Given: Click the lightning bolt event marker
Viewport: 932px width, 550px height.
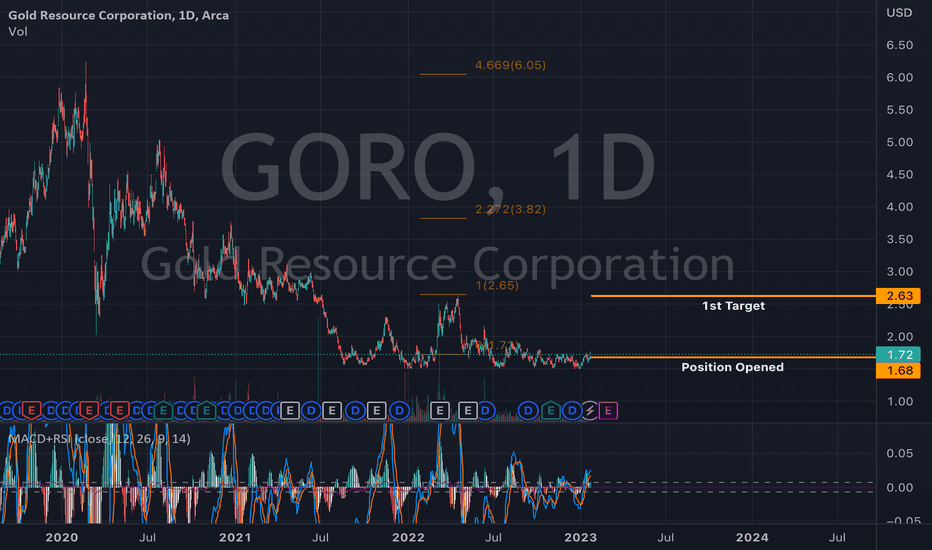Looking at the screenshot, I should tap(590, 410).
